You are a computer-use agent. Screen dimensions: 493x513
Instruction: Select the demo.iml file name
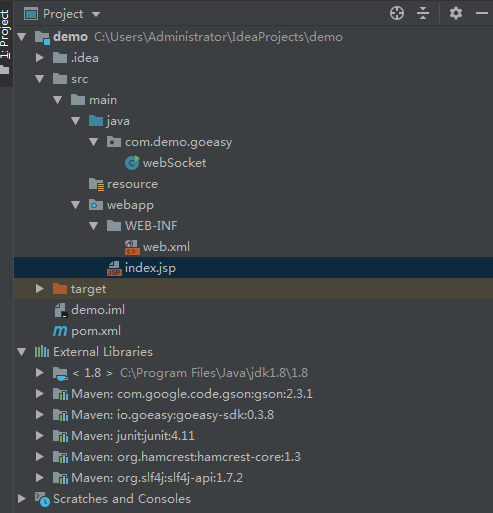point(98,310)
